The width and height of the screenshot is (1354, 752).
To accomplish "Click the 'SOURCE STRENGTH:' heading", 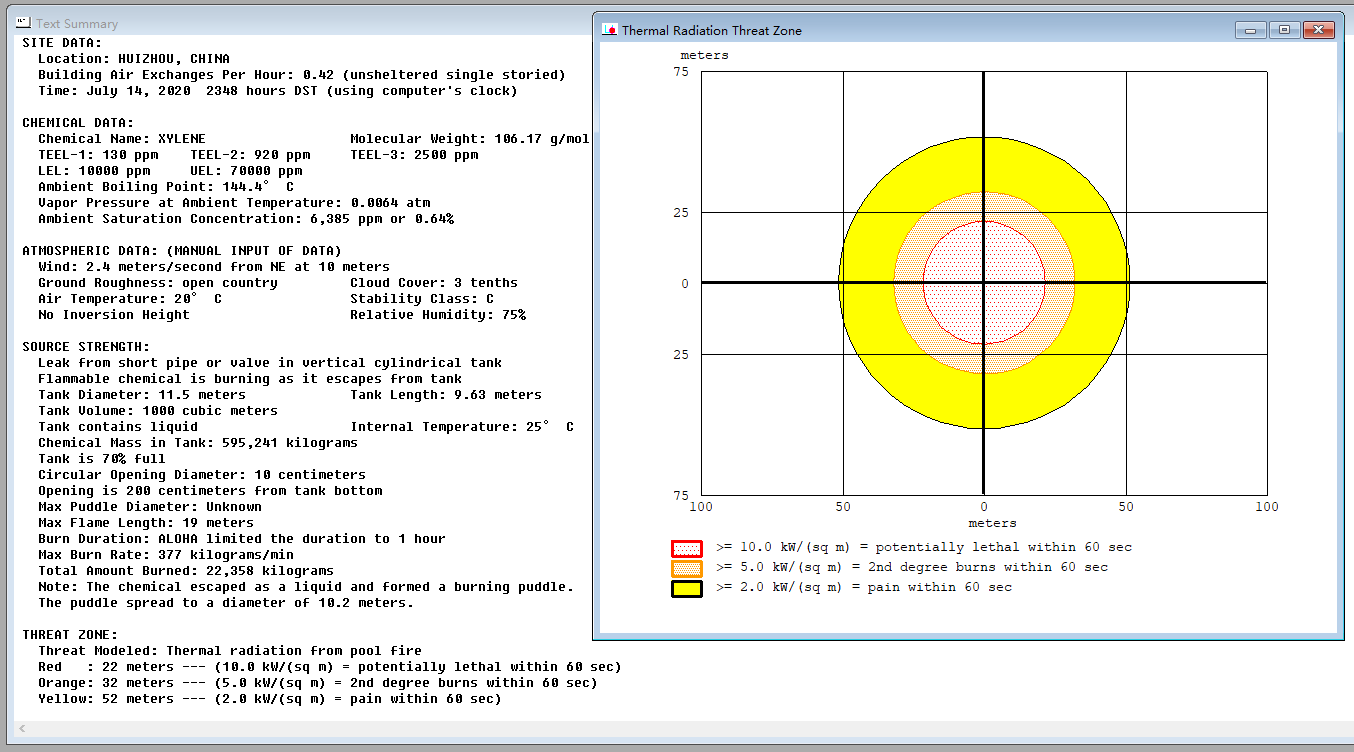I will coord(86,347).
